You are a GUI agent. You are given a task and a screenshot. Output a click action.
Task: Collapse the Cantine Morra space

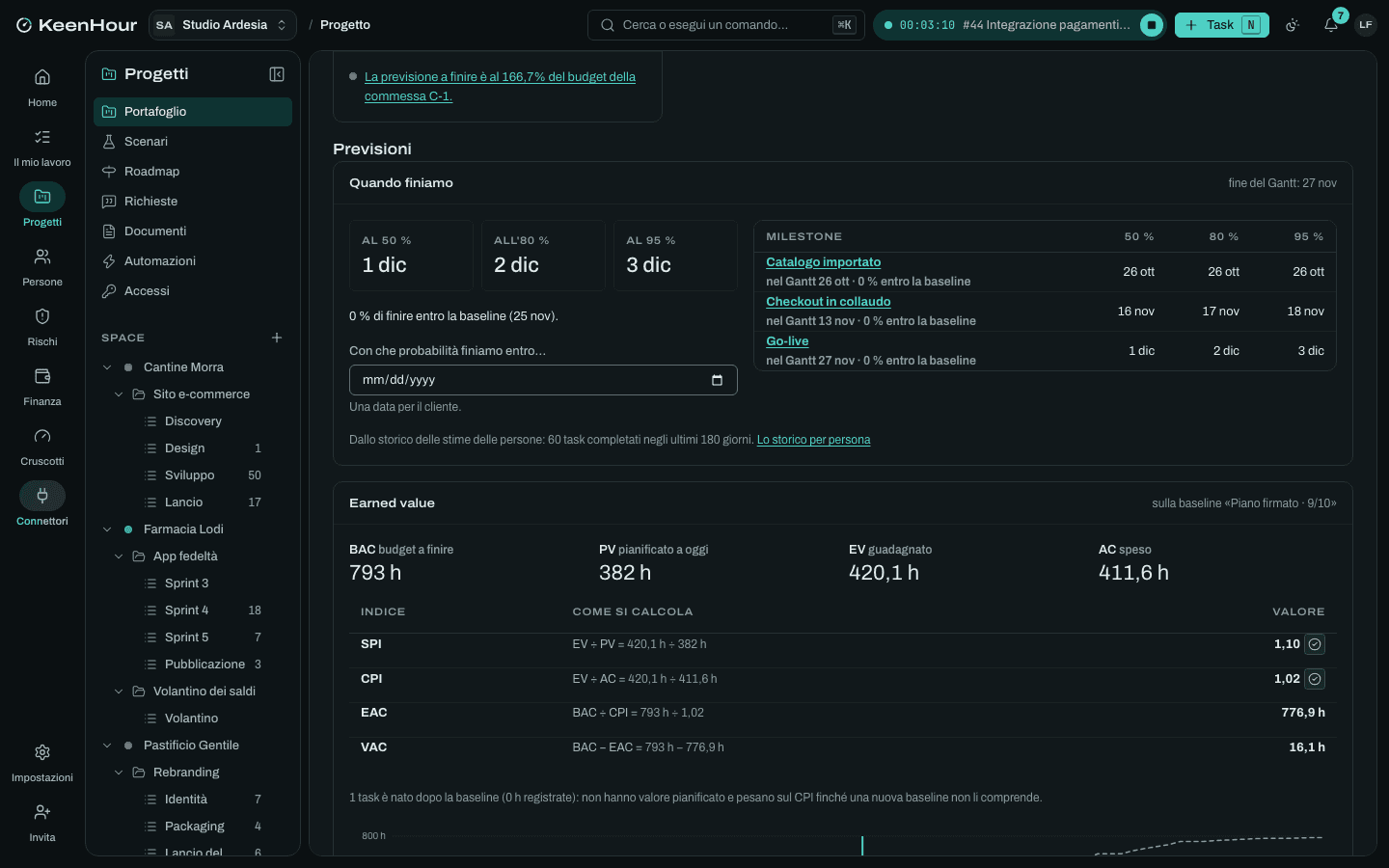tap(107, 367)
